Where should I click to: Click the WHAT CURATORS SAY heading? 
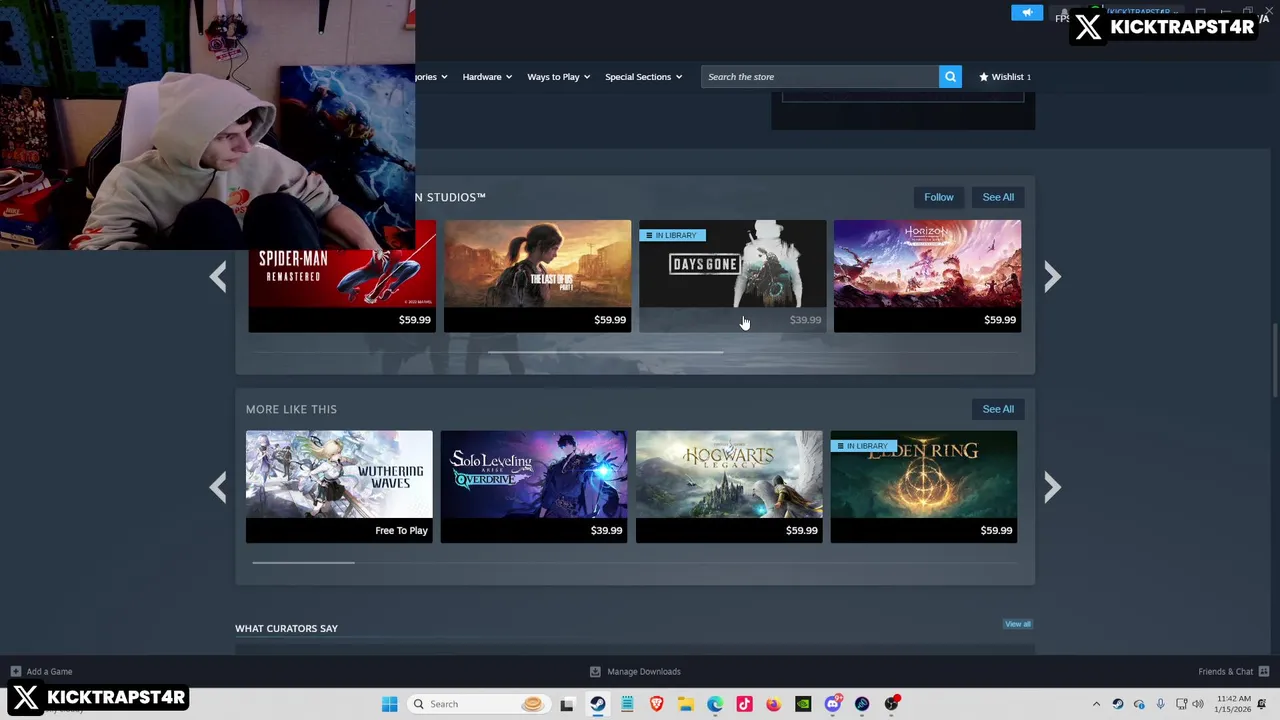click(x=286, y=628)
